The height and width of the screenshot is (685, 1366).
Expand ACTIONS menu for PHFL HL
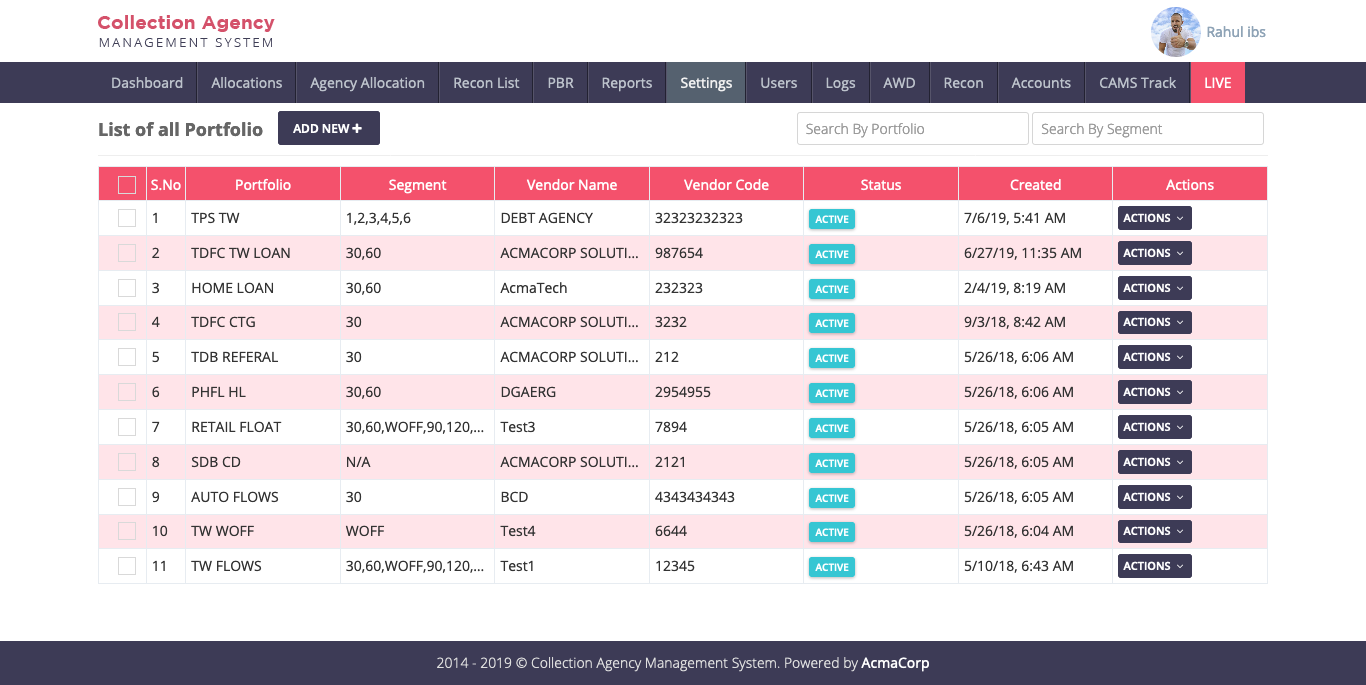[1153, 392]
